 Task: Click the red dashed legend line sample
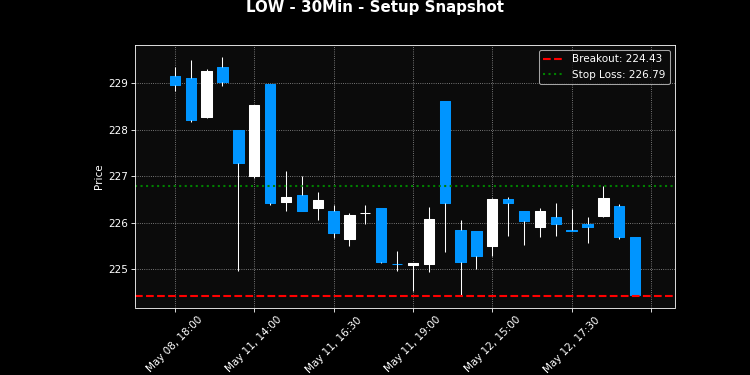coord(553,59)
